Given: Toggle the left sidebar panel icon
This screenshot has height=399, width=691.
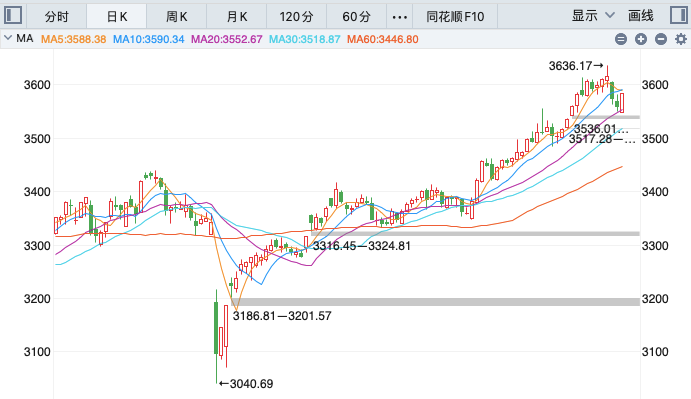Looking at the screenshot, I should click(x=13, y=15).
